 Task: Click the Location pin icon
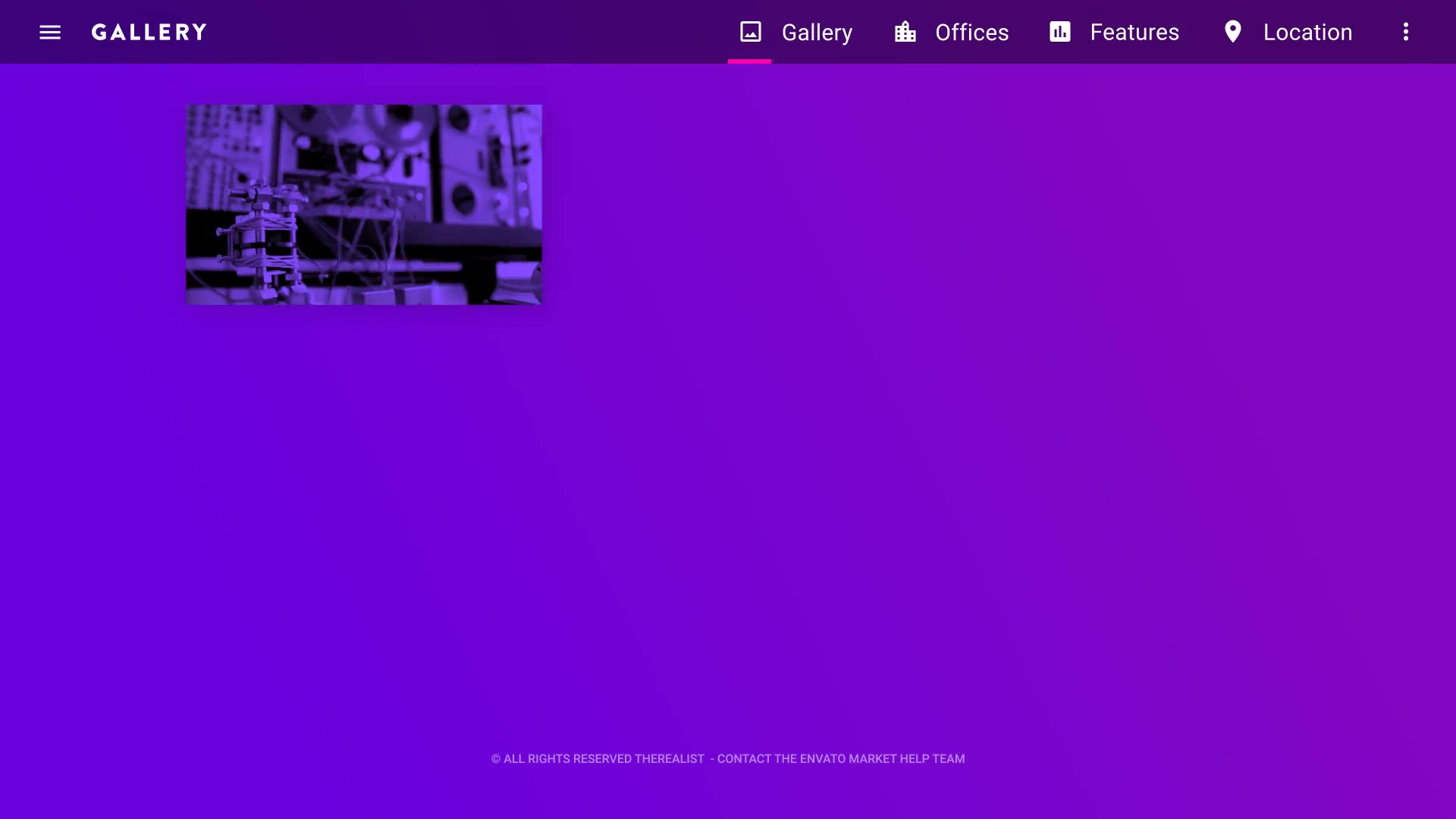click(1233, 32)
